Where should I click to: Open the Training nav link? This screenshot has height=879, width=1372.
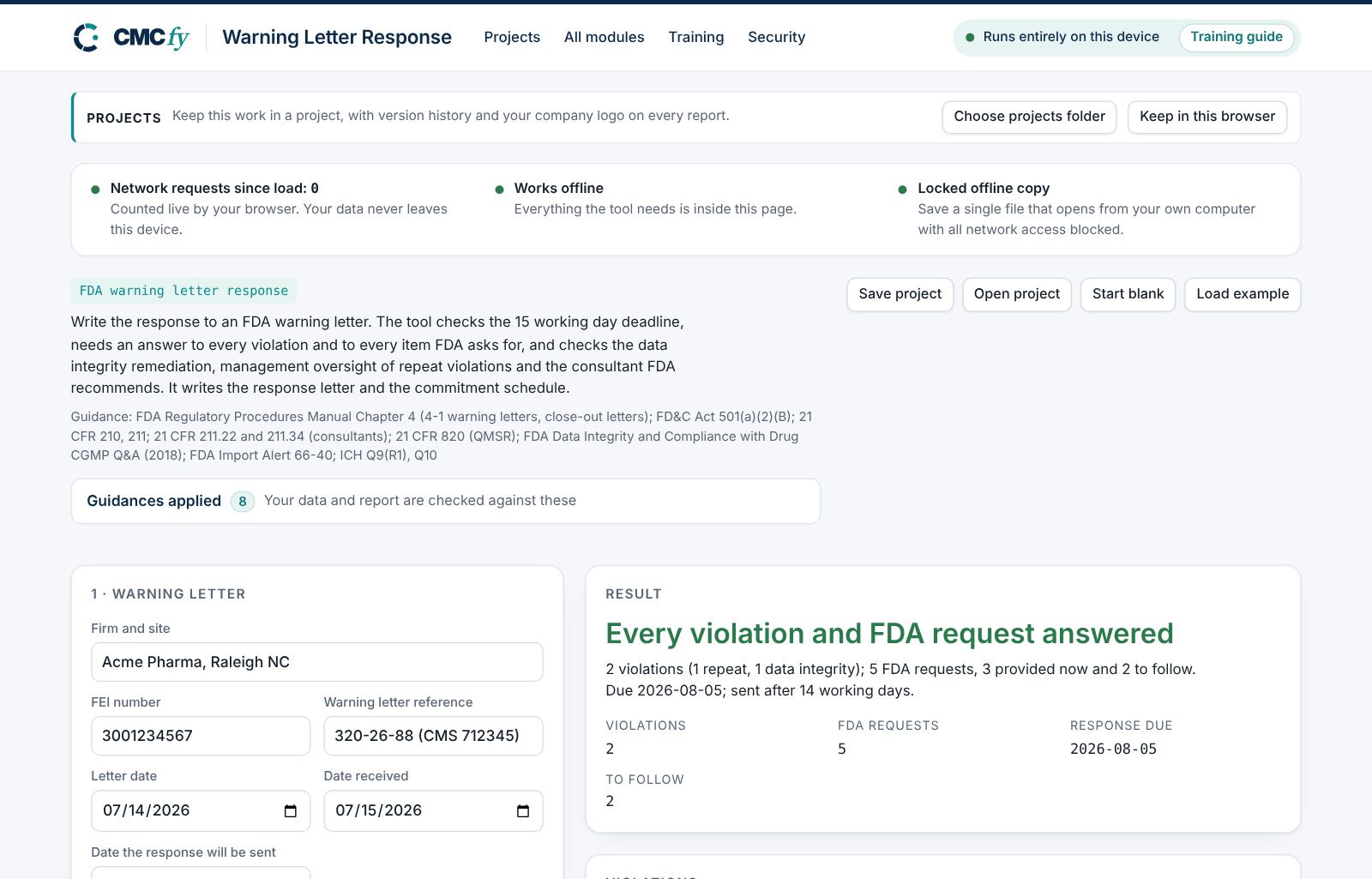(696, 37)
